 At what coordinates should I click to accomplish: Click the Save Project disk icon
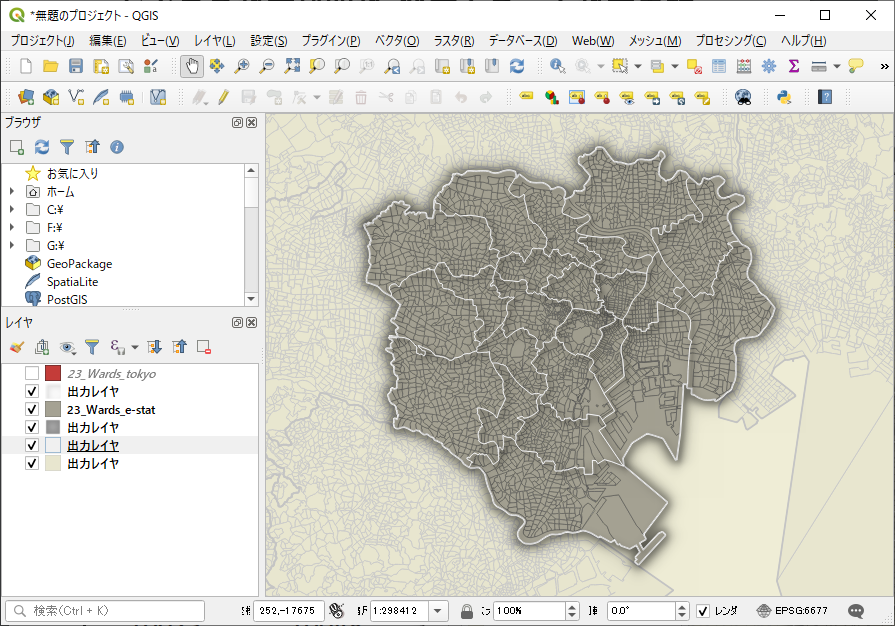coord(76,66)
